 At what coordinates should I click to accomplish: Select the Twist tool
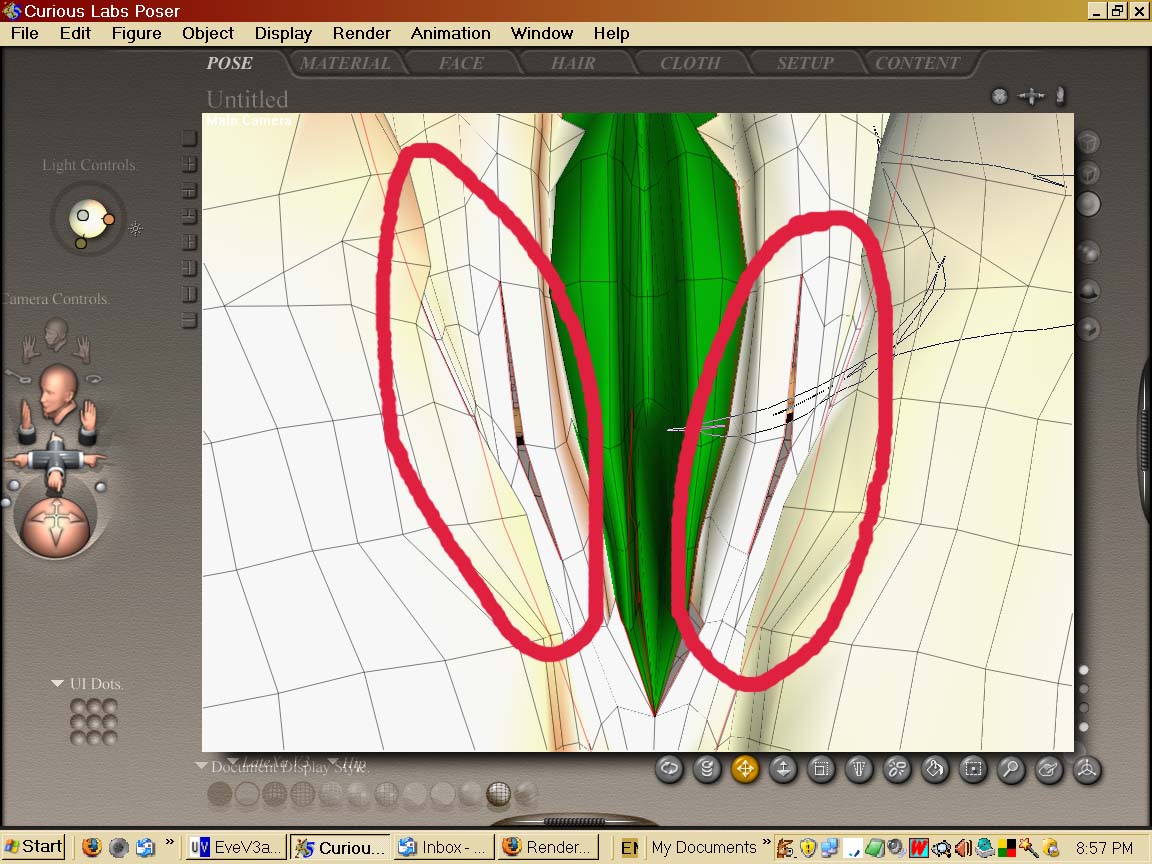click(707, 769)
